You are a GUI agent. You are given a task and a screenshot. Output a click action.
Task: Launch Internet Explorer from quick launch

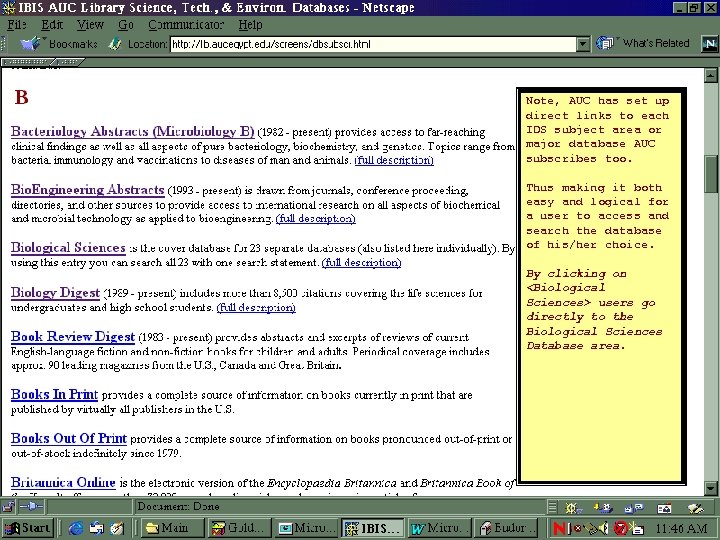[76, 528]
